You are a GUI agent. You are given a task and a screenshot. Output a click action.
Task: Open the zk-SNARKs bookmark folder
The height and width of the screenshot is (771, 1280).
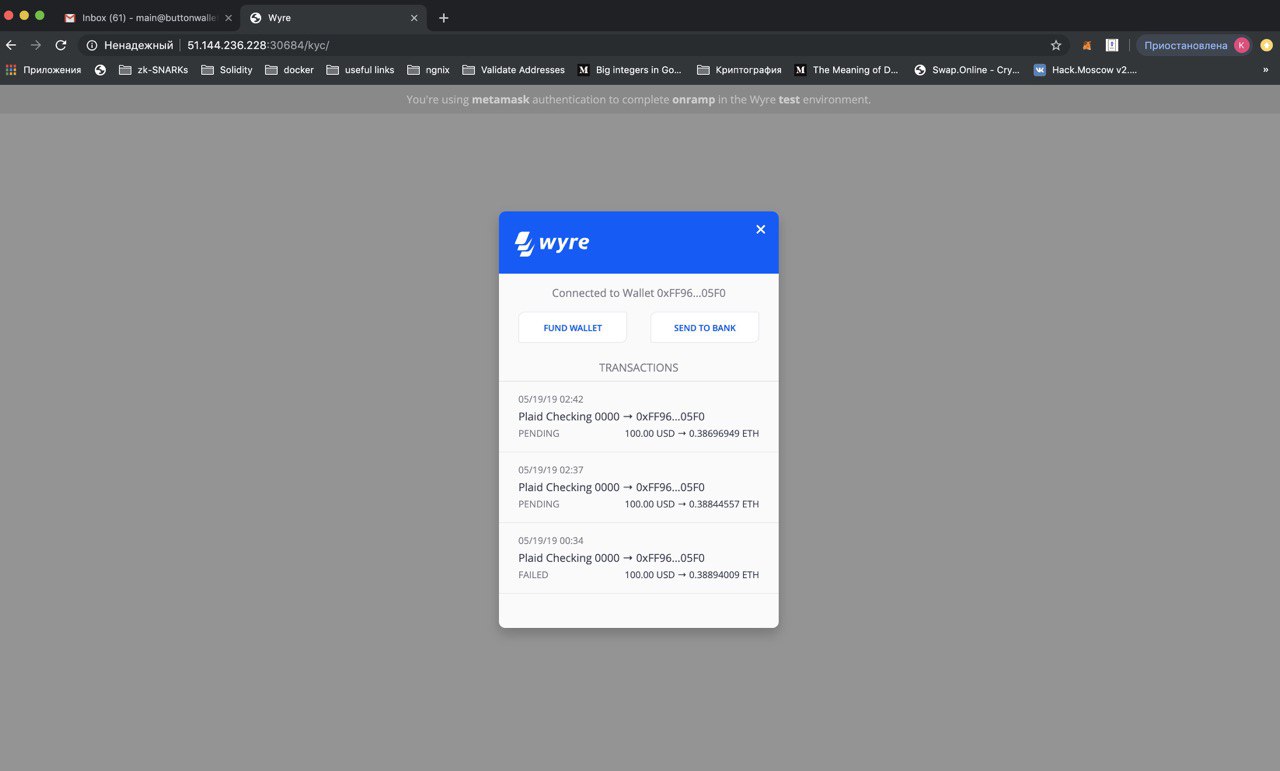153,70
